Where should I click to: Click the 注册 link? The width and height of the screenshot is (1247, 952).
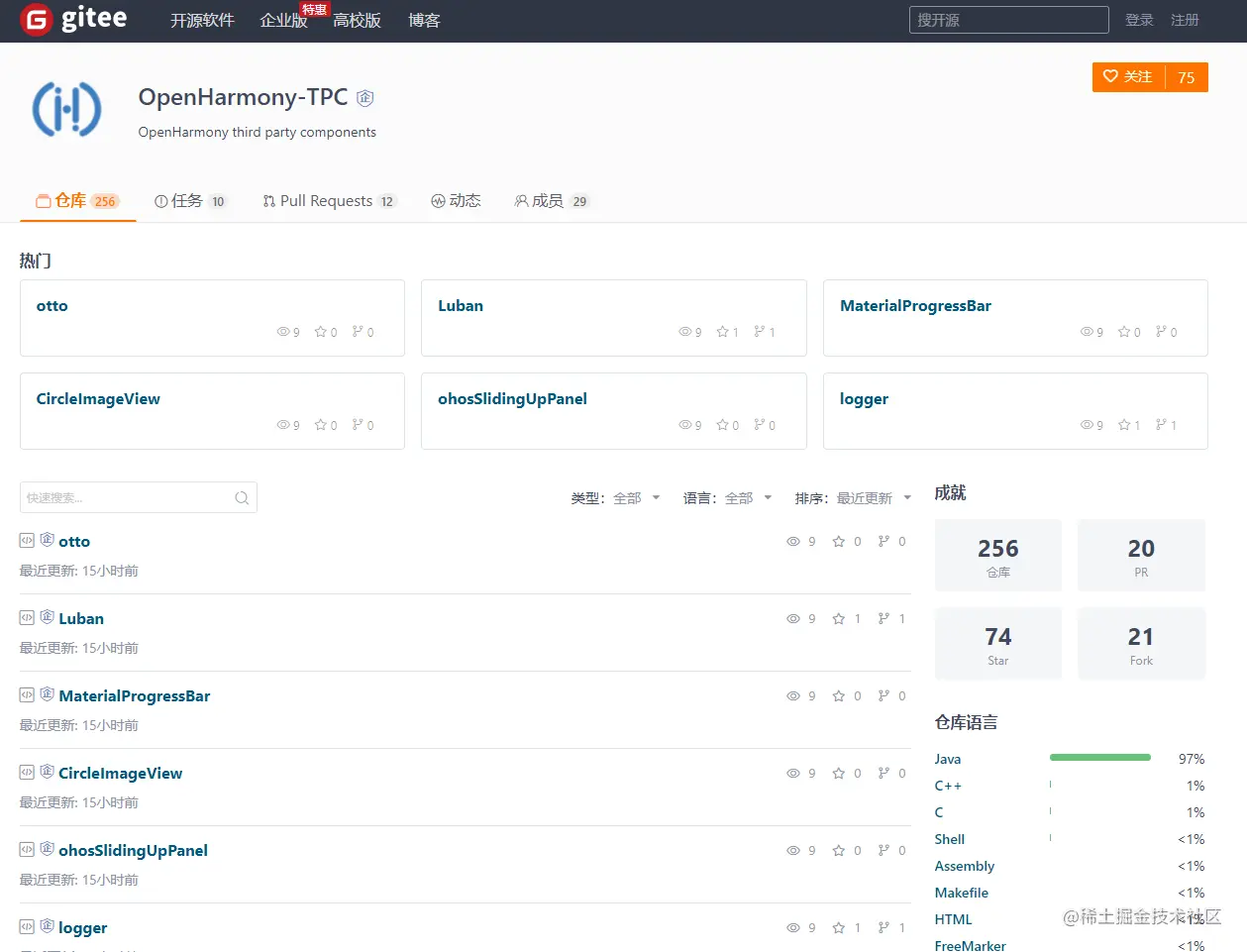click(x=1185, y=20)
